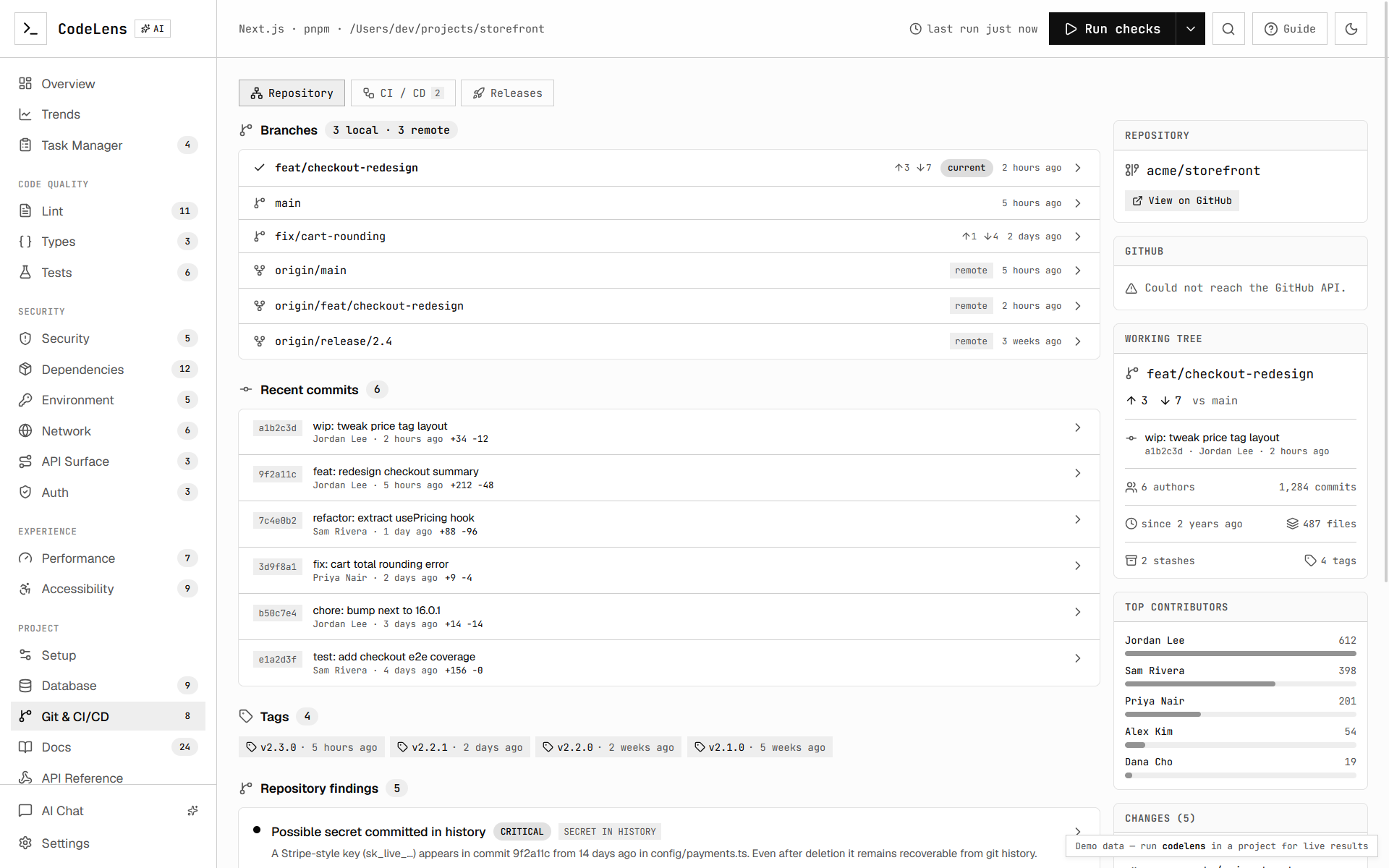Click the Setup sliders icon
The image size is (1389, 868).
[25, 655]
